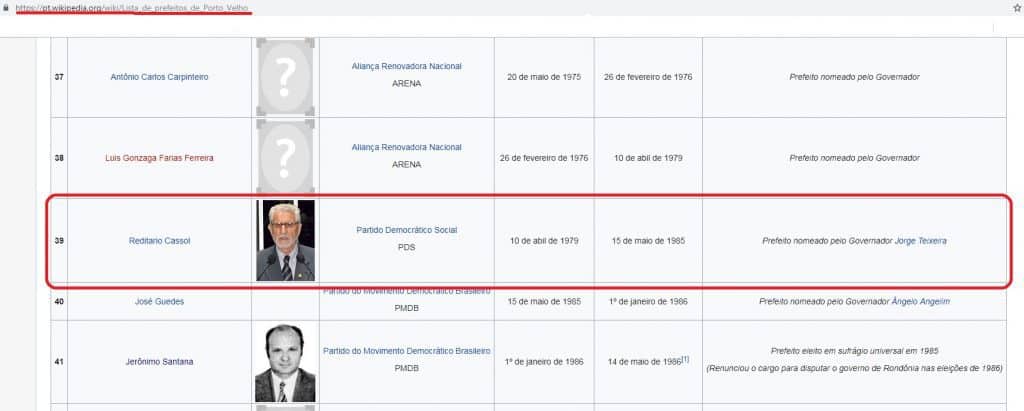Click the 10 de abril de 1979 cell in row 39
This screenshot has width=1024, height=411.
(x=544, y=241)
